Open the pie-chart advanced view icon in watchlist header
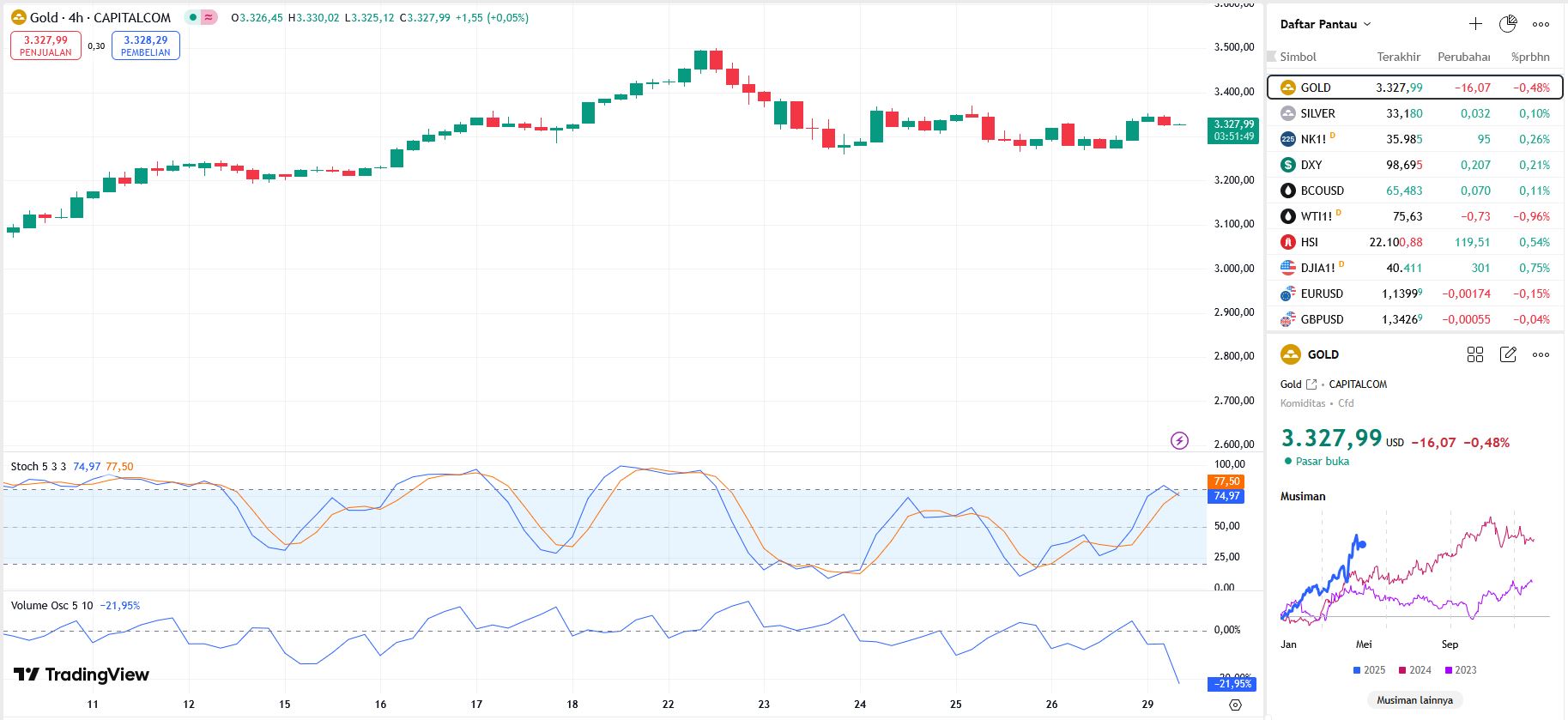1568x720 pixels. point(1508,24)
